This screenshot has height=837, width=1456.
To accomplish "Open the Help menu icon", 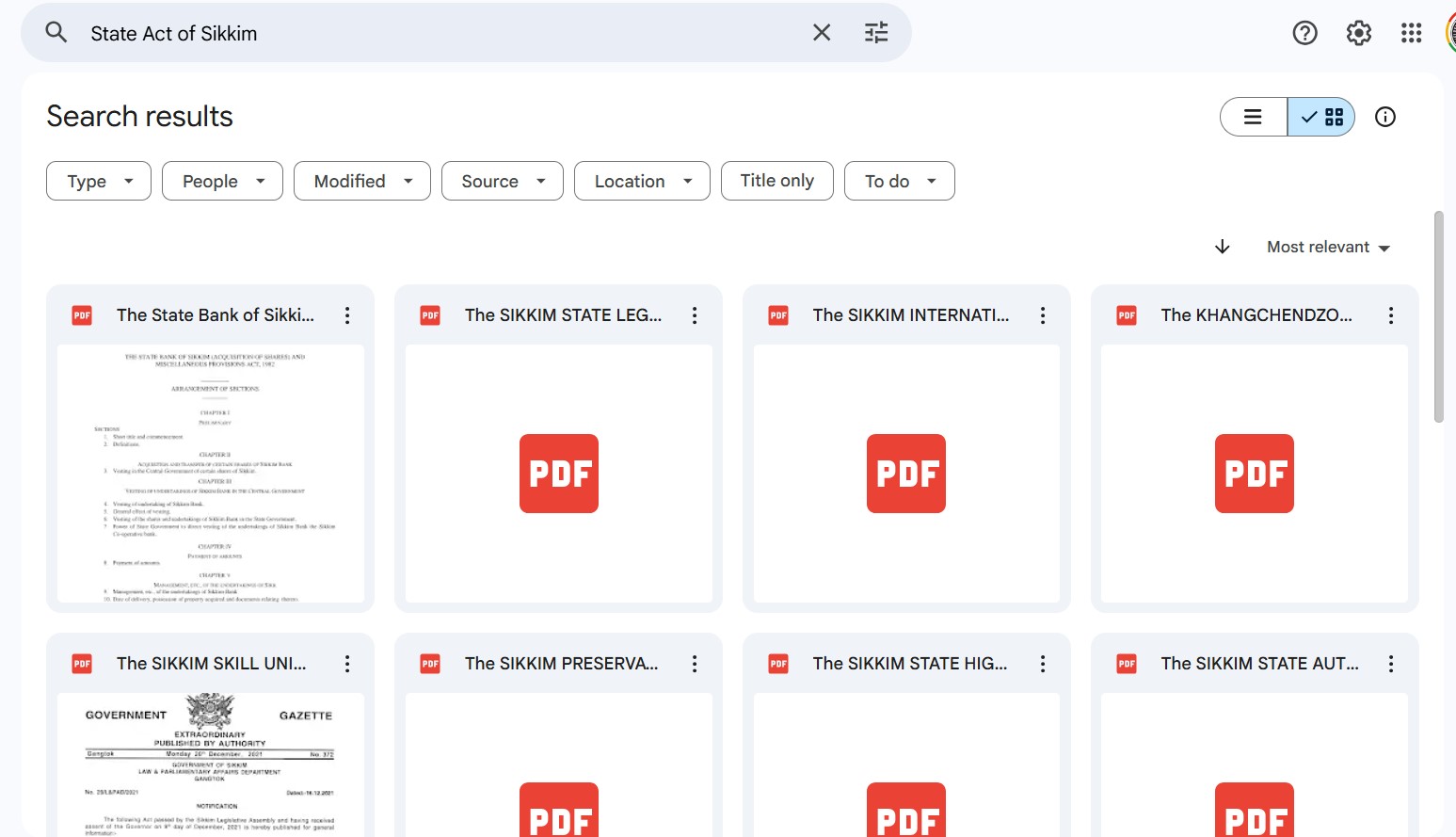I will click(1304, 33).
